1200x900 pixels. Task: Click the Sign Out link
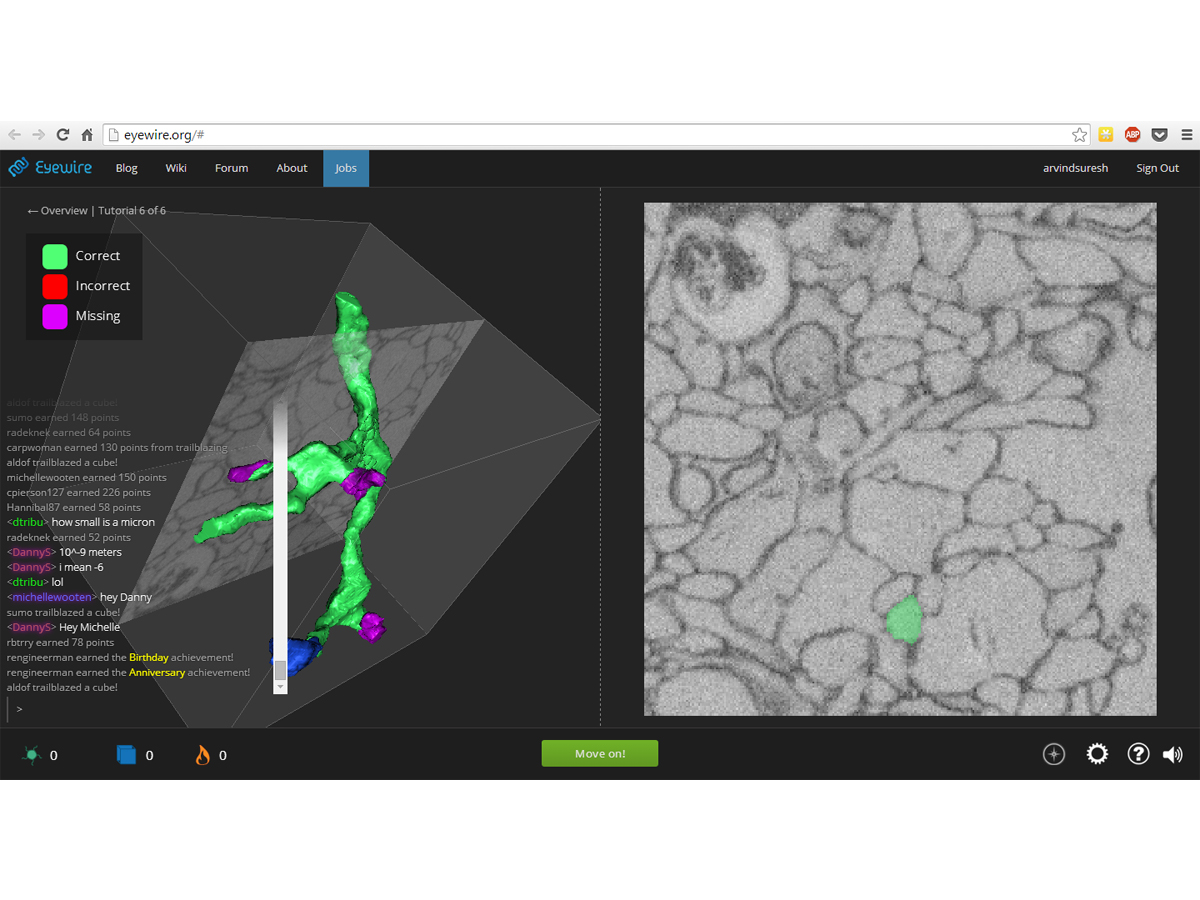(1157, 168)
